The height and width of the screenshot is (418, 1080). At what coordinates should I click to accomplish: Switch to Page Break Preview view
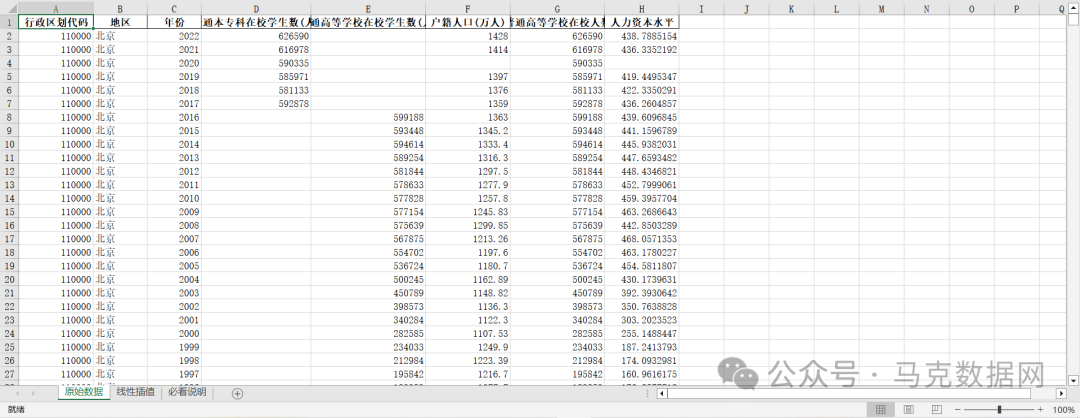point(936,410)
